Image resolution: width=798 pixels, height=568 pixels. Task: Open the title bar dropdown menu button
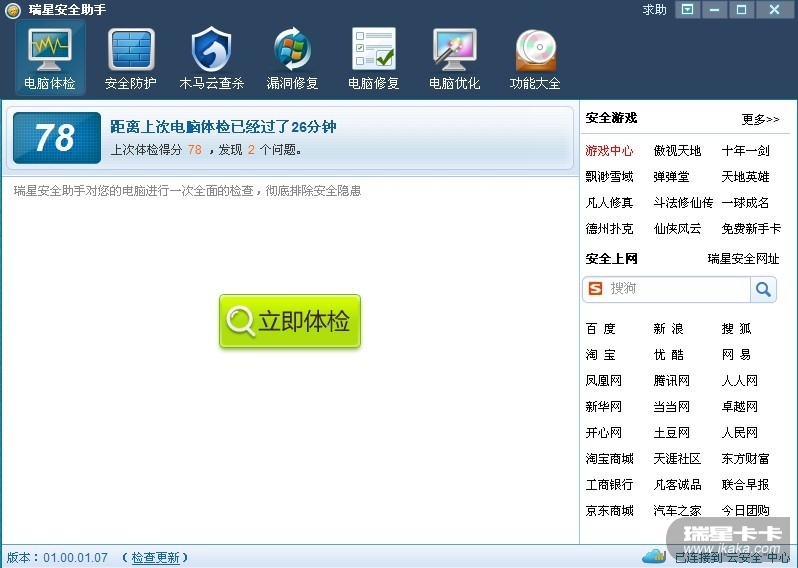[688, 9]
